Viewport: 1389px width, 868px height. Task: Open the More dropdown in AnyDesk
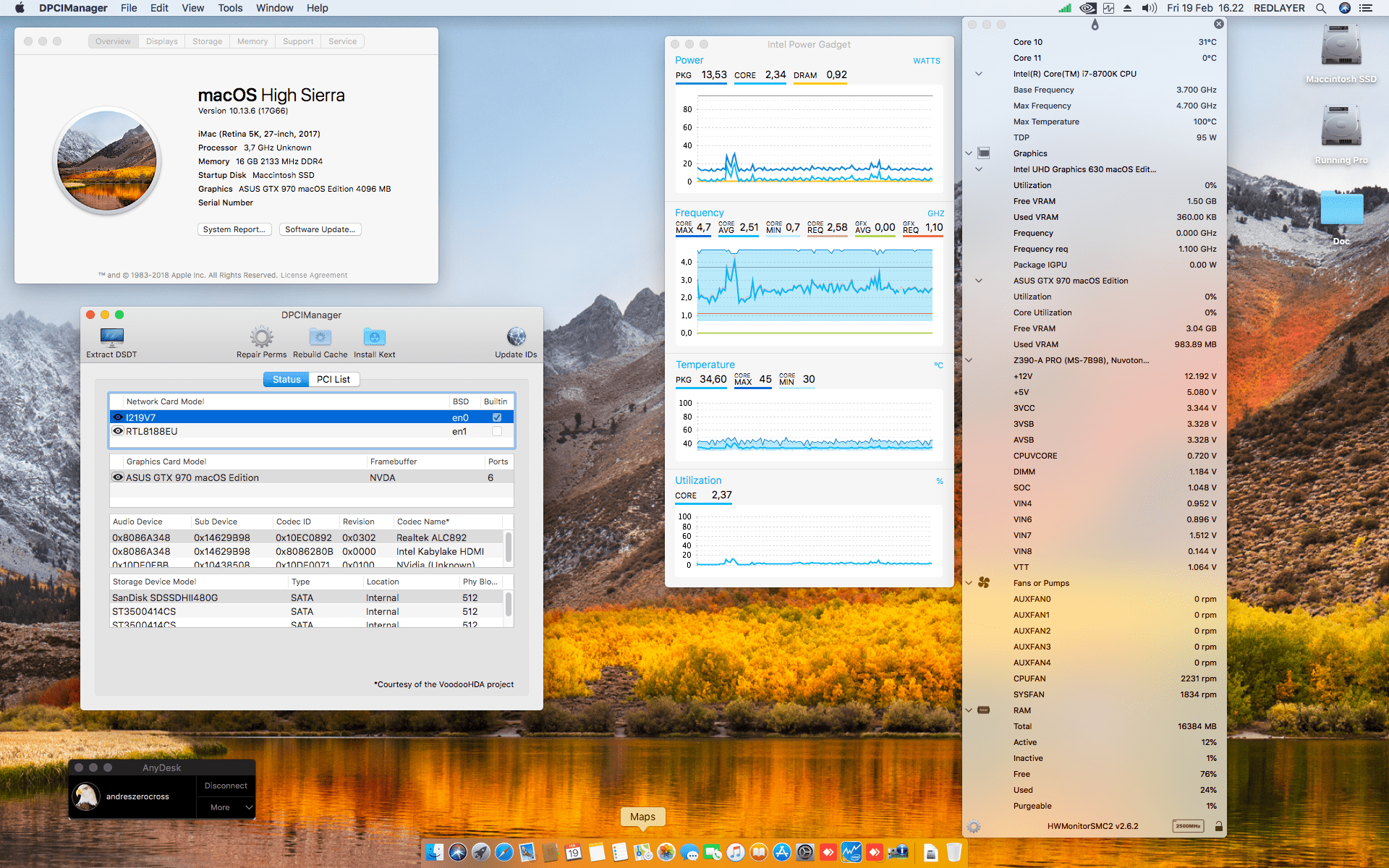[x=226, y=807]
